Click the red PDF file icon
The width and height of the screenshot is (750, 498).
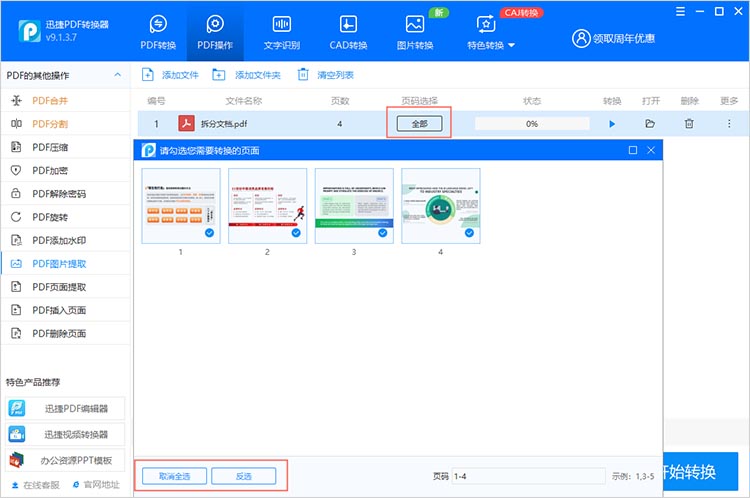186,123
